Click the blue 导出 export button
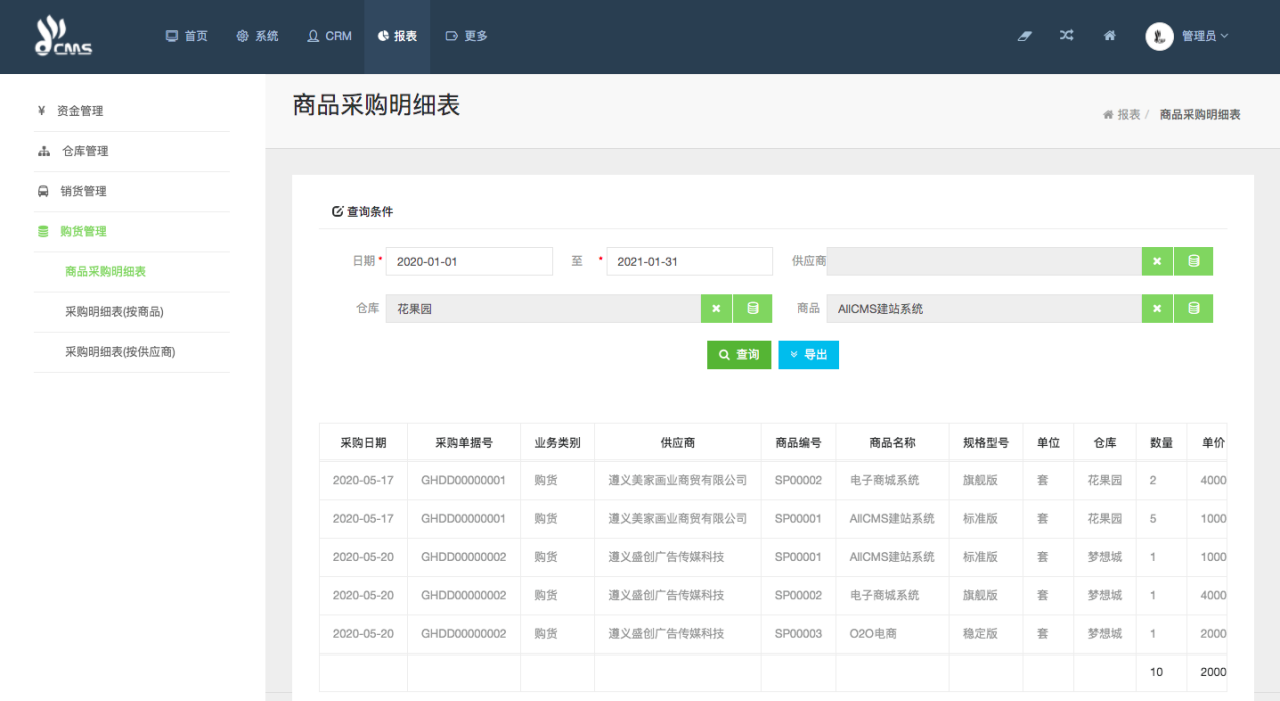Image resolution: width=1280 pixels, height=701 pixels. [x=808, y=355]
